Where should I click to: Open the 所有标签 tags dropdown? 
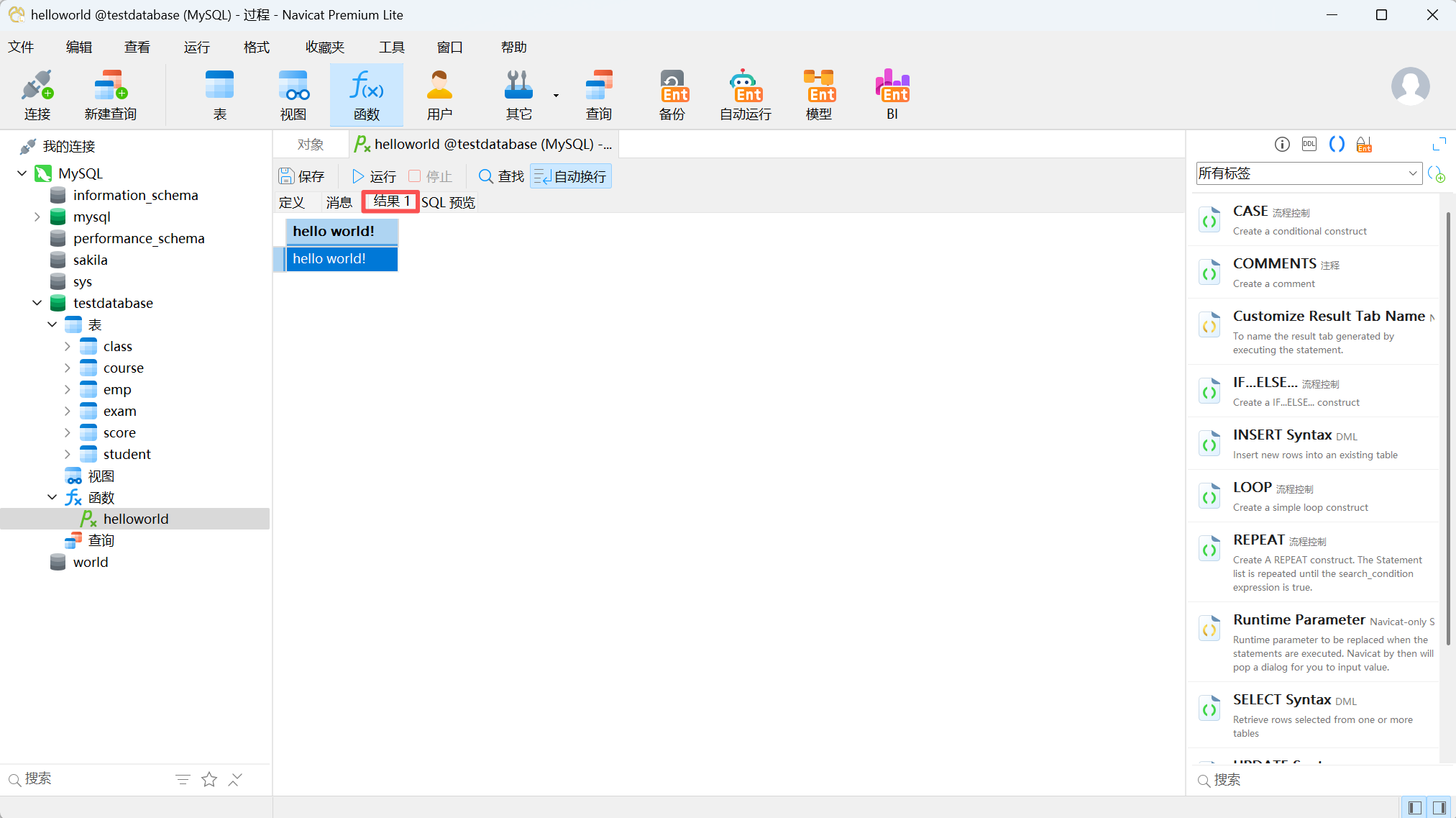coord(1308,173)
